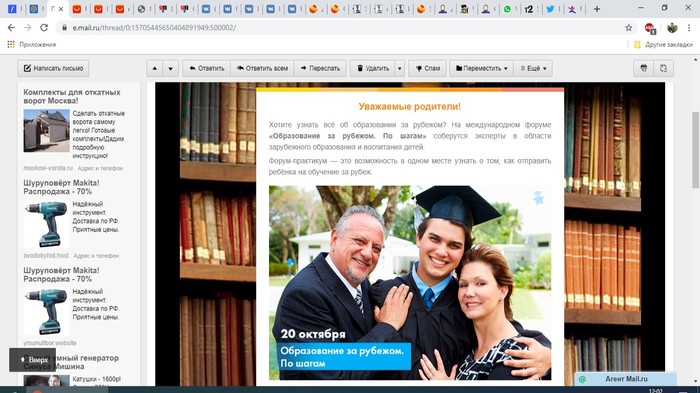Reload the page in browser
This screenshot has height=393, width=700.
pos(44,28)
